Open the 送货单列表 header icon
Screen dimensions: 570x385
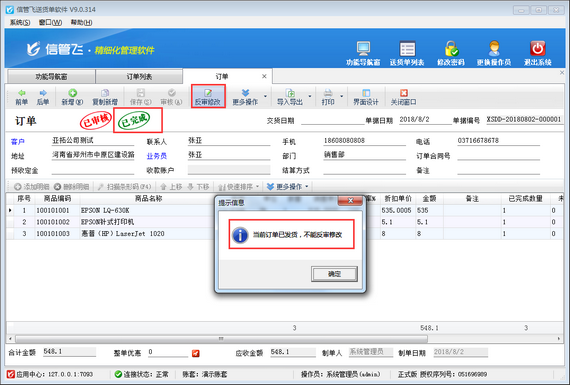coord(407,49)
